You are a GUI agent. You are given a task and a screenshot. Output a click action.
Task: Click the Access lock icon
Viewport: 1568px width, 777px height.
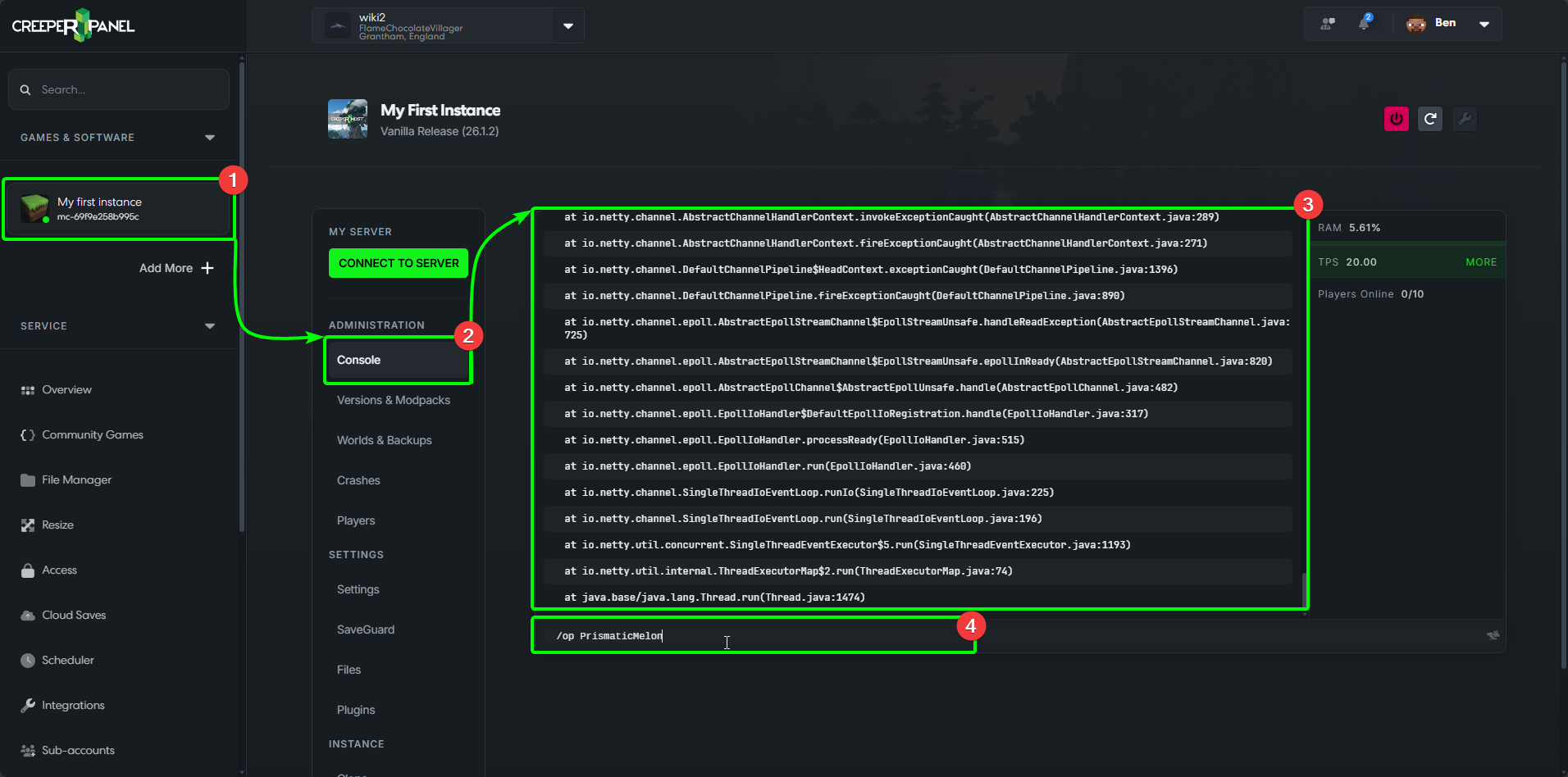pyautogui.click(x=28, y=570)
